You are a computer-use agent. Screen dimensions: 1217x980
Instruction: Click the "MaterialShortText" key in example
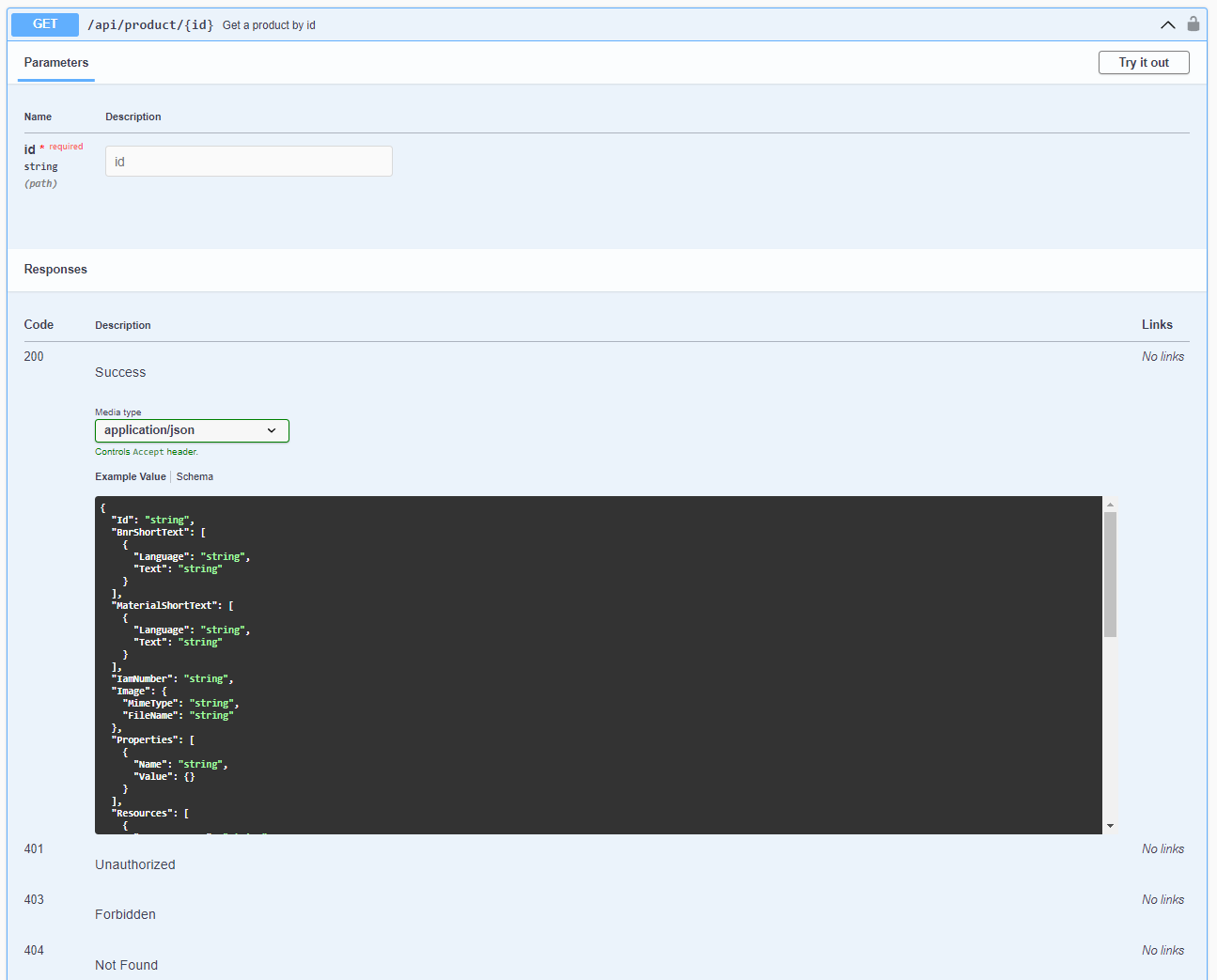coord(166,606)
